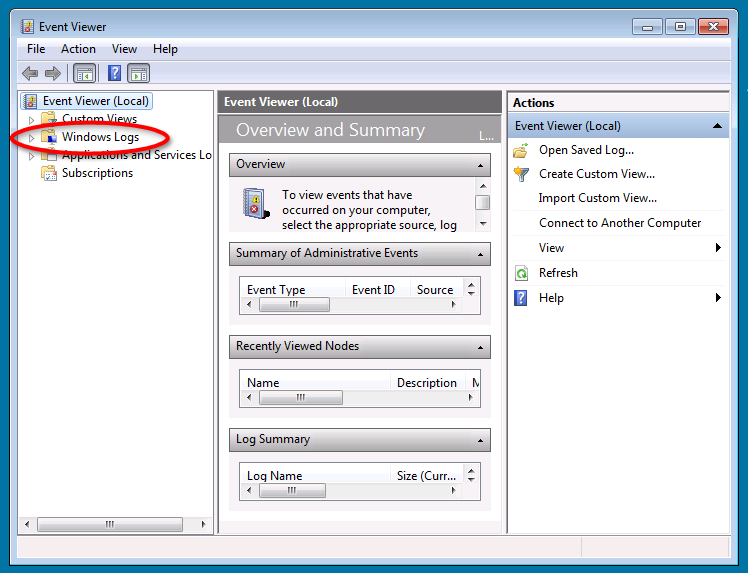
Task: Click the Open Saved Log folder icon
Action: pos(521,150)
